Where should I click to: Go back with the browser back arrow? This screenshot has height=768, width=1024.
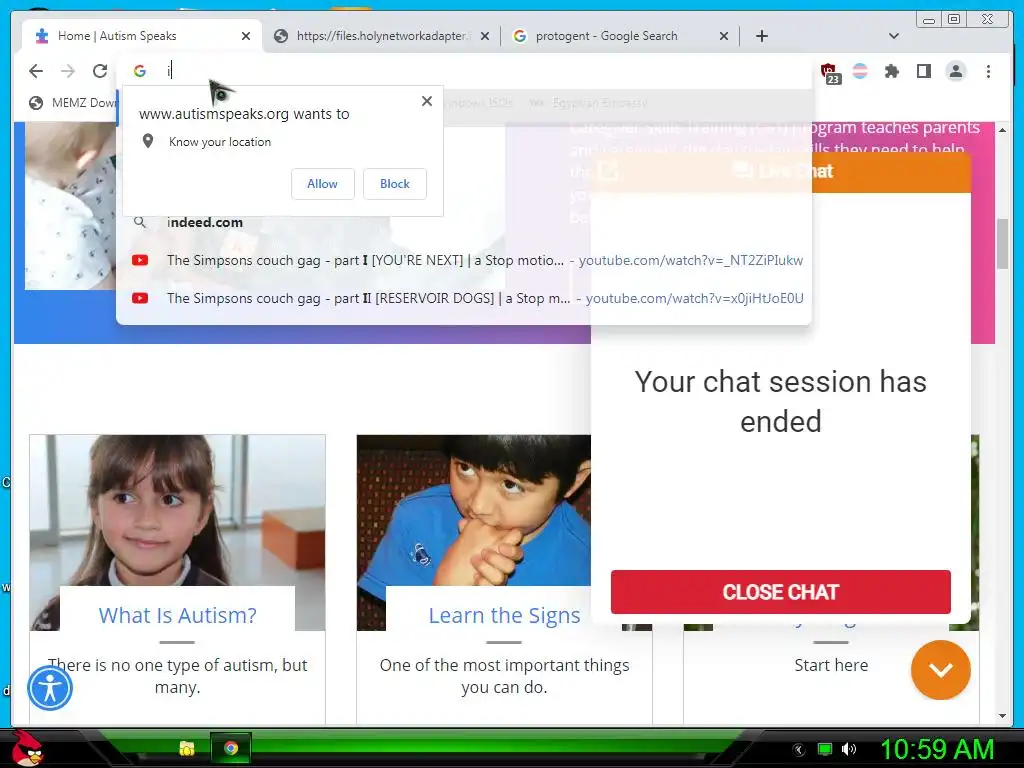[36, 71]
